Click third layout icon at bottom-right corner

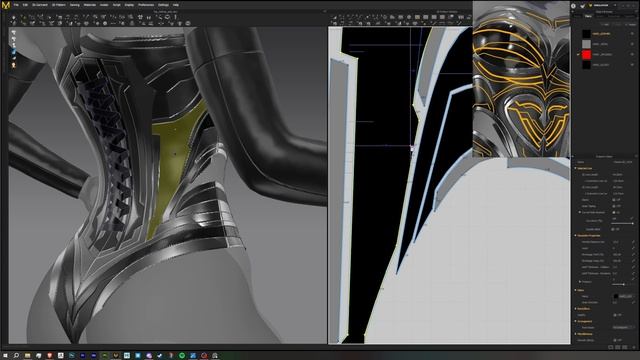[625, 347]
